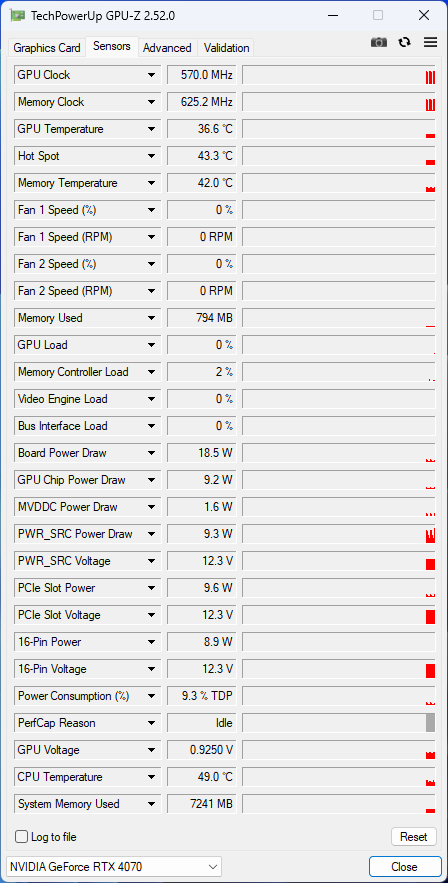Take a screenshot with the camera icon
The image size is (448, 883).
click(379, 42)
